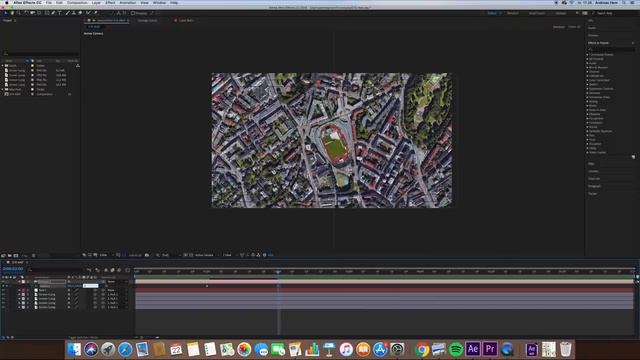Open the Graph Editor in timeline
Viewport: 640px width, 360px height.
[x=128, y=270]
